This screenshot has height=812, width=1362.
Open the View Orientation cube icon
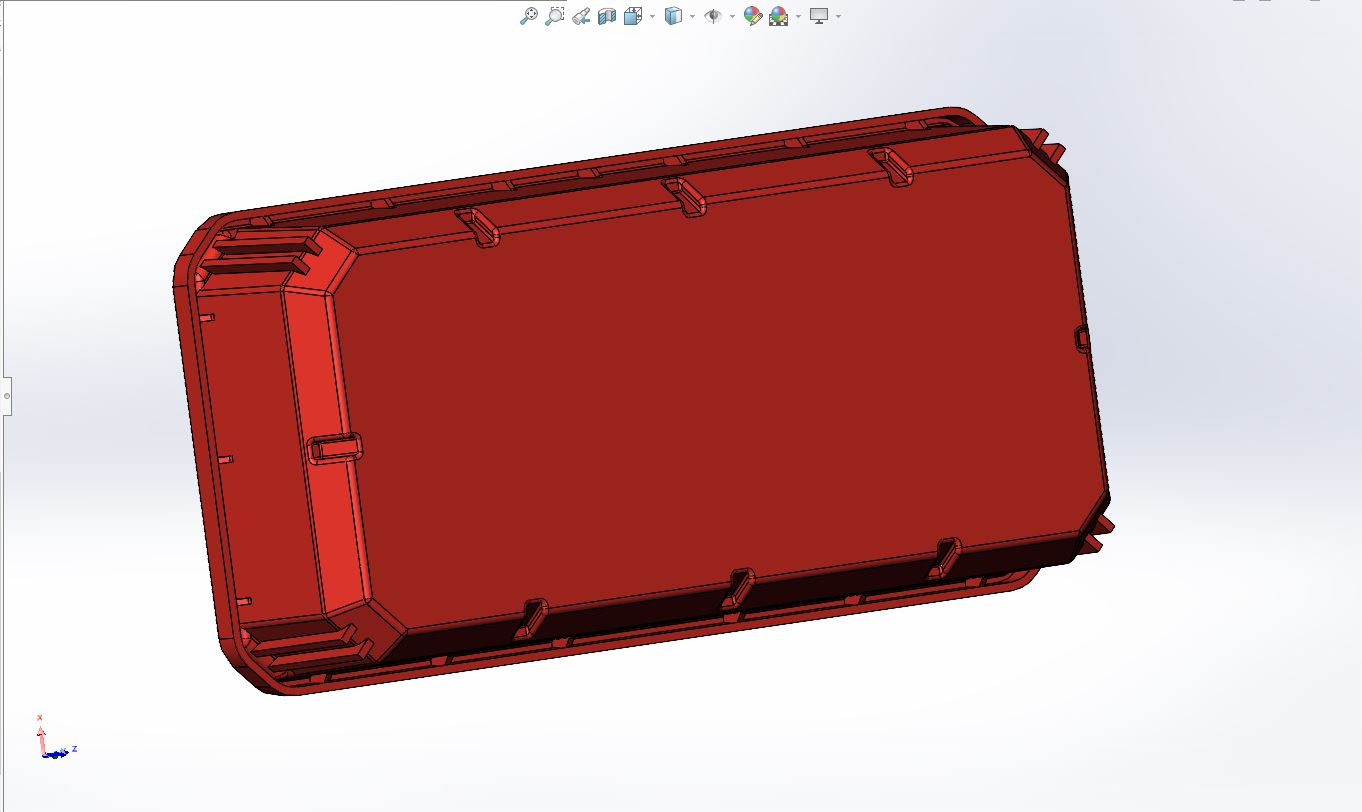tap(632, 16)
